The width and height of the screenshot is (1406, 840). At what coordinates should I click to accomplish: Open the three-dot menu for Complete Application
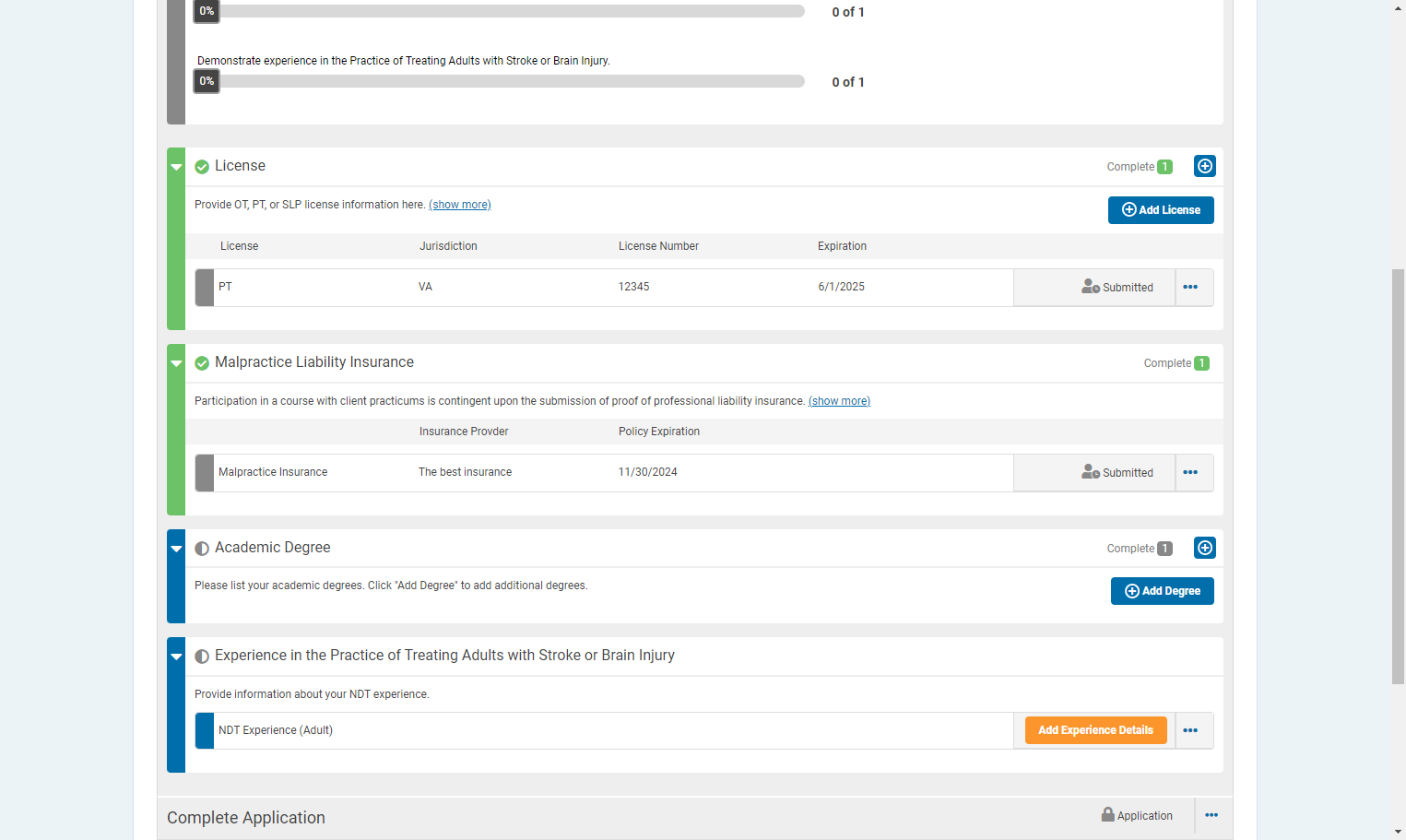pos(1211,815)
